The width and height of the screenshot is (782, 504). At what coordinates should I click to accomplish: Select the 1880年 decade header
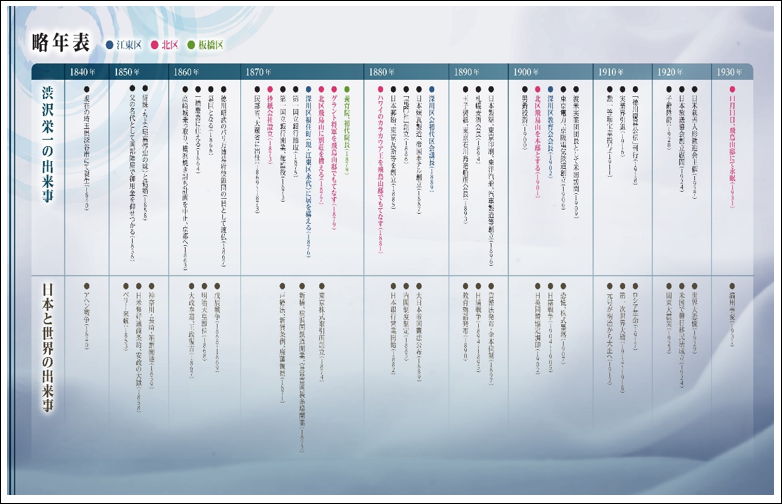click(x=382, y=72)
